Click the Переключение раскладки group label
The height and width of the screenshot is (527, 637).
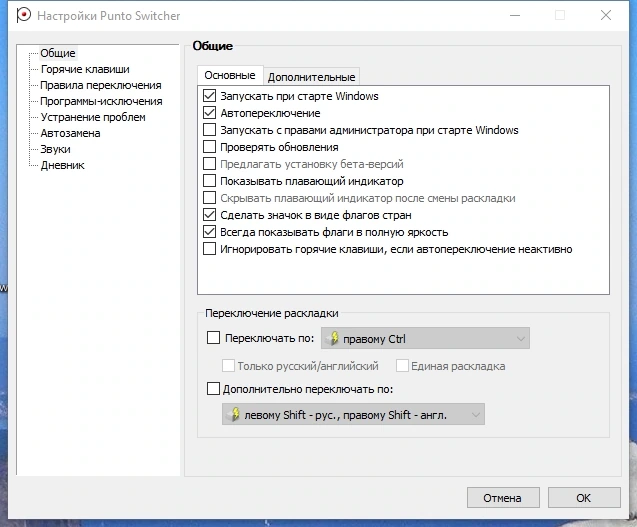[x=272, y=313]
